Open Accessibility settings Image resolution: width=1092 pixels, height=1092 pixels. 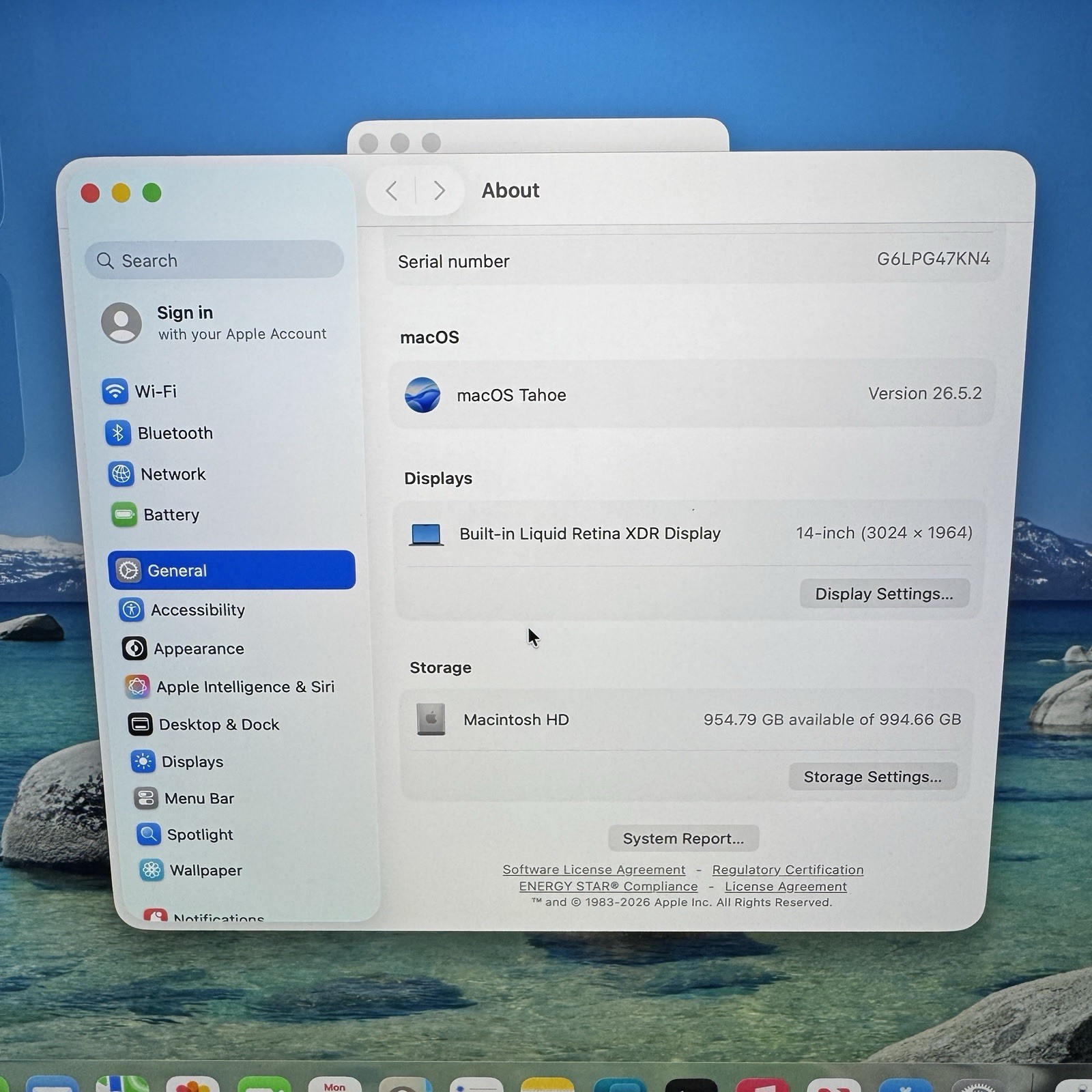coord(182,609)
